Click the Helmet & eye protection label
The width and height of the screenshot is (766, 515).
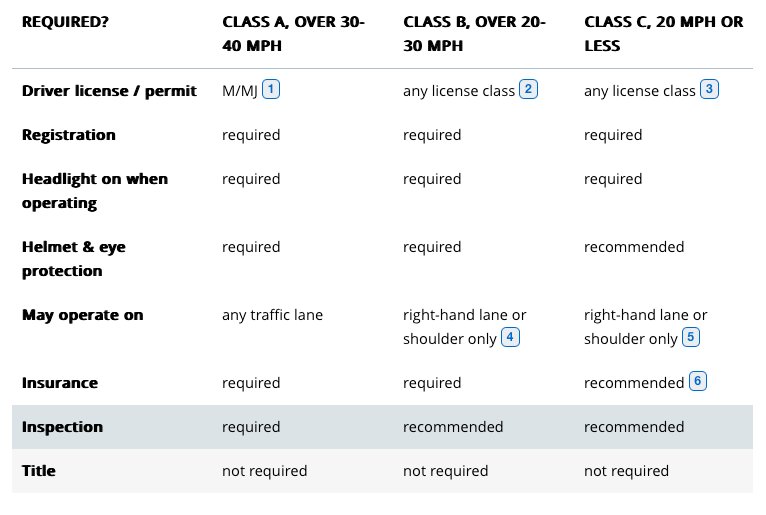click(74, 258)
